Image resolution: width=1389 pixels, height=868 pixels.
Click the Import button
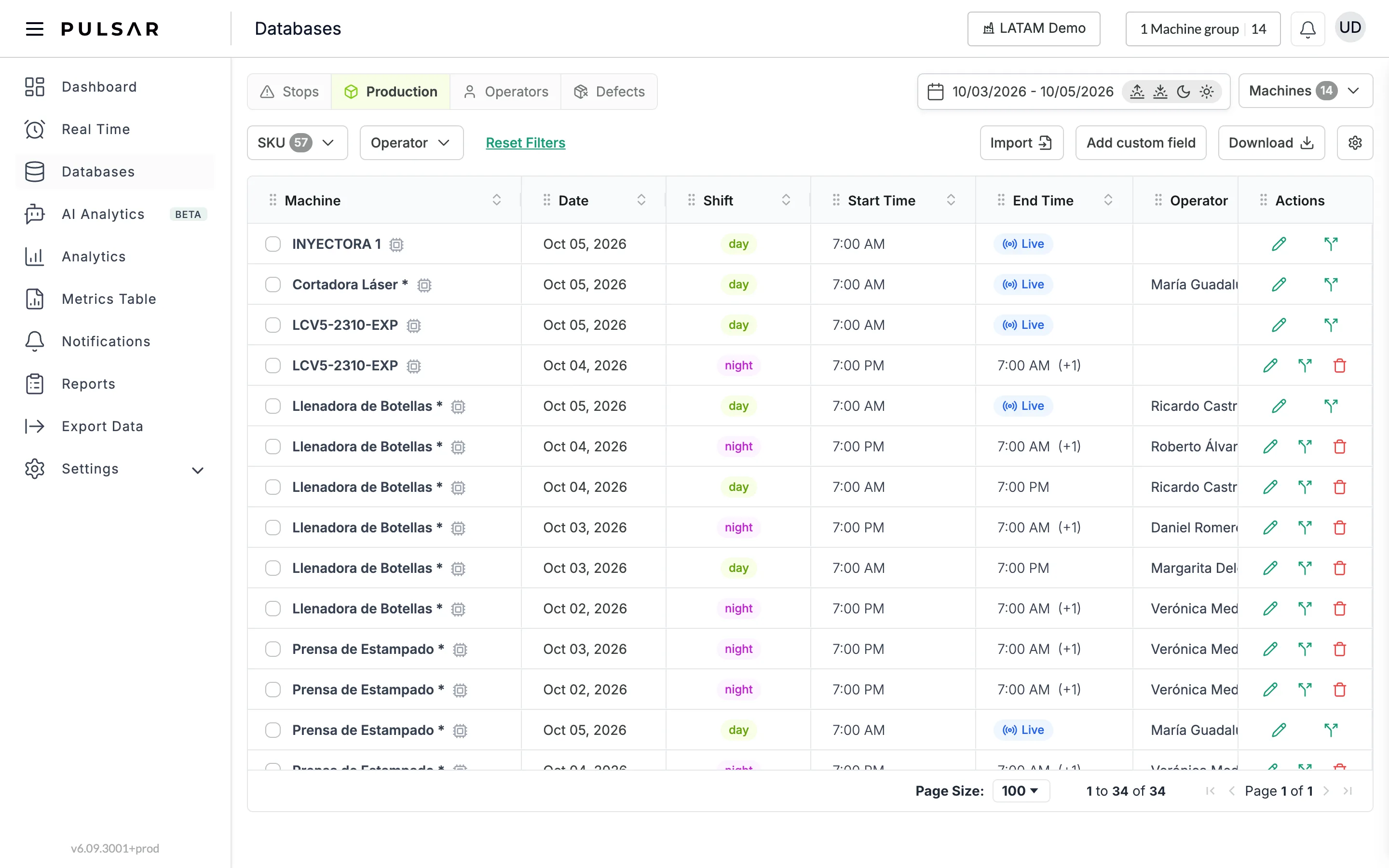(1021, 142)
